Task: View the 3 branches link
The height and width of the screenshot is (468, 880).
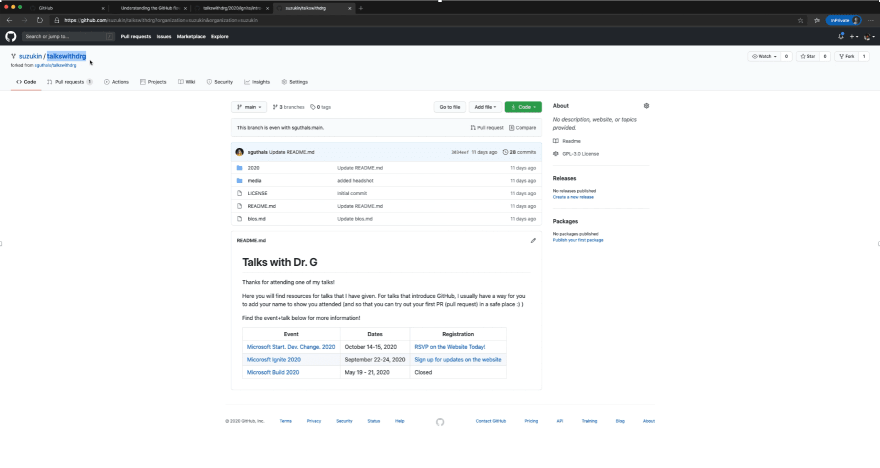Action: tap(288, 107)
